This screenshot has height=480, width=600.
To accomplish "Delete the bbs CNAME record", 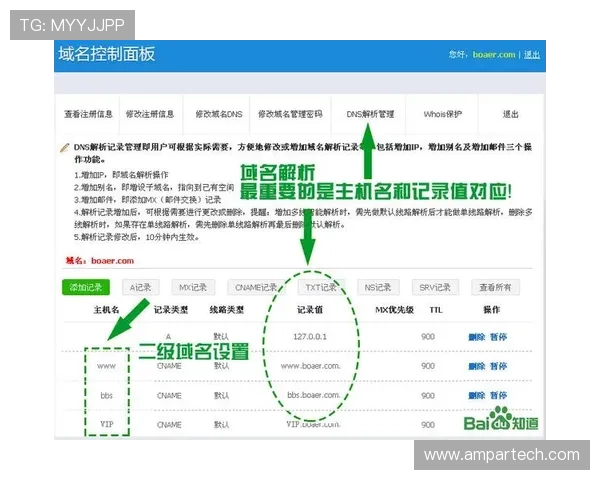I will (x=476, y=395).
